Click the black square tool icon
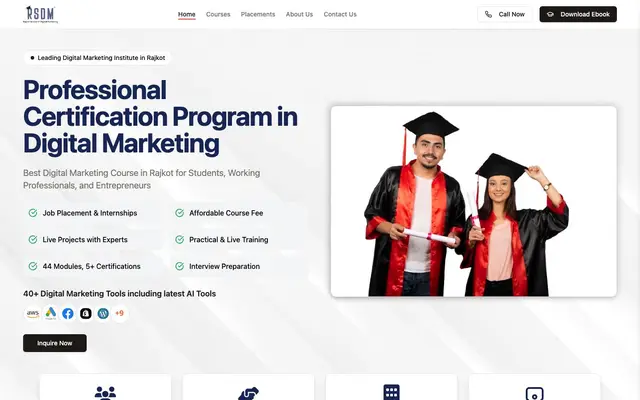This screenshot has height=400, width=640. [x=86, y=313]
